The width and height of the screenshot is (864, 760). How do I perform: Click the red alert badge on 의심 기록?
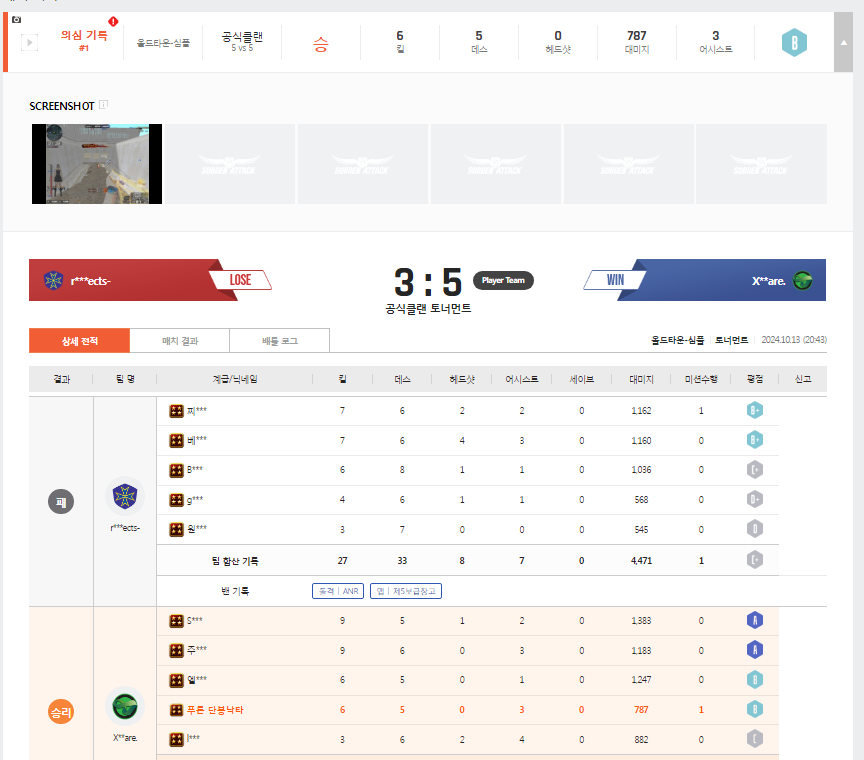coord(113,21)
